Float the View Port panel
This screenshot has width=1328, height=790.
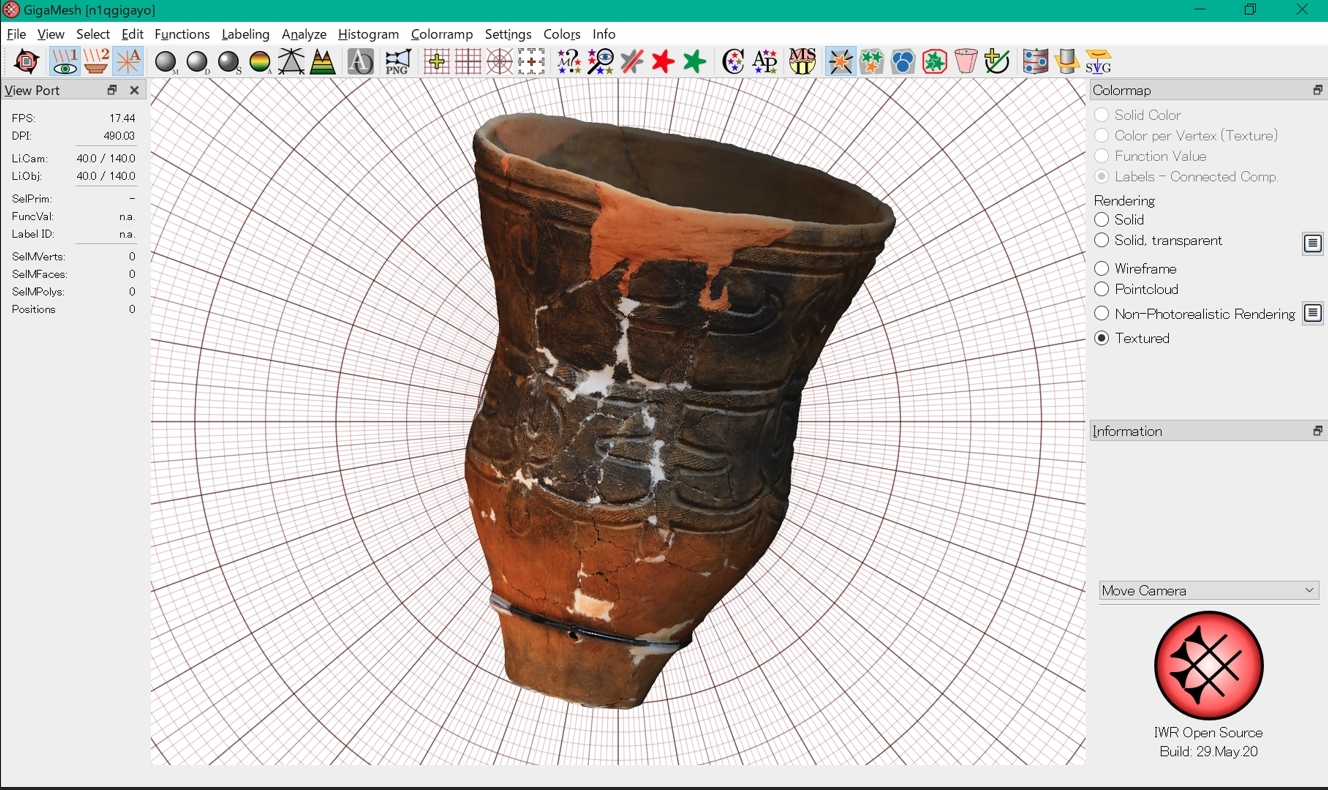[112, 90]
